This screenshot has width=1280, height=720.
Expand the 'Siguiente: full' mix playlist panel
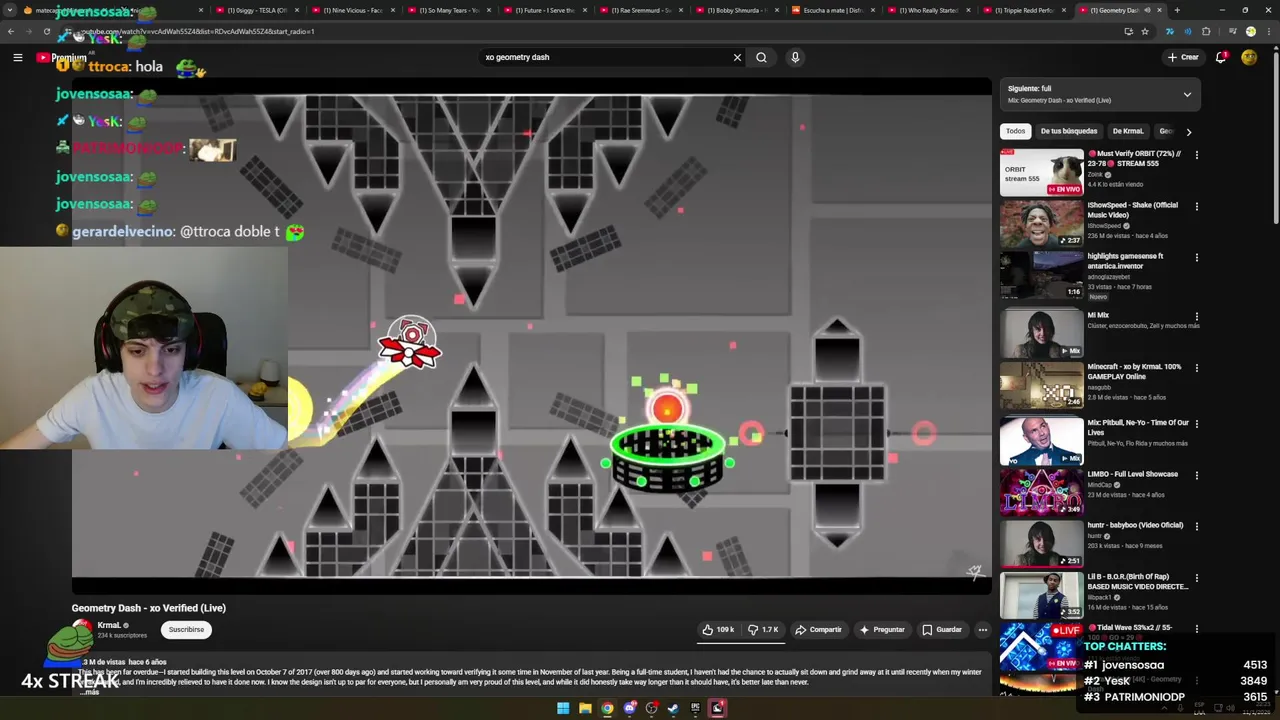tap(1187, 95)
